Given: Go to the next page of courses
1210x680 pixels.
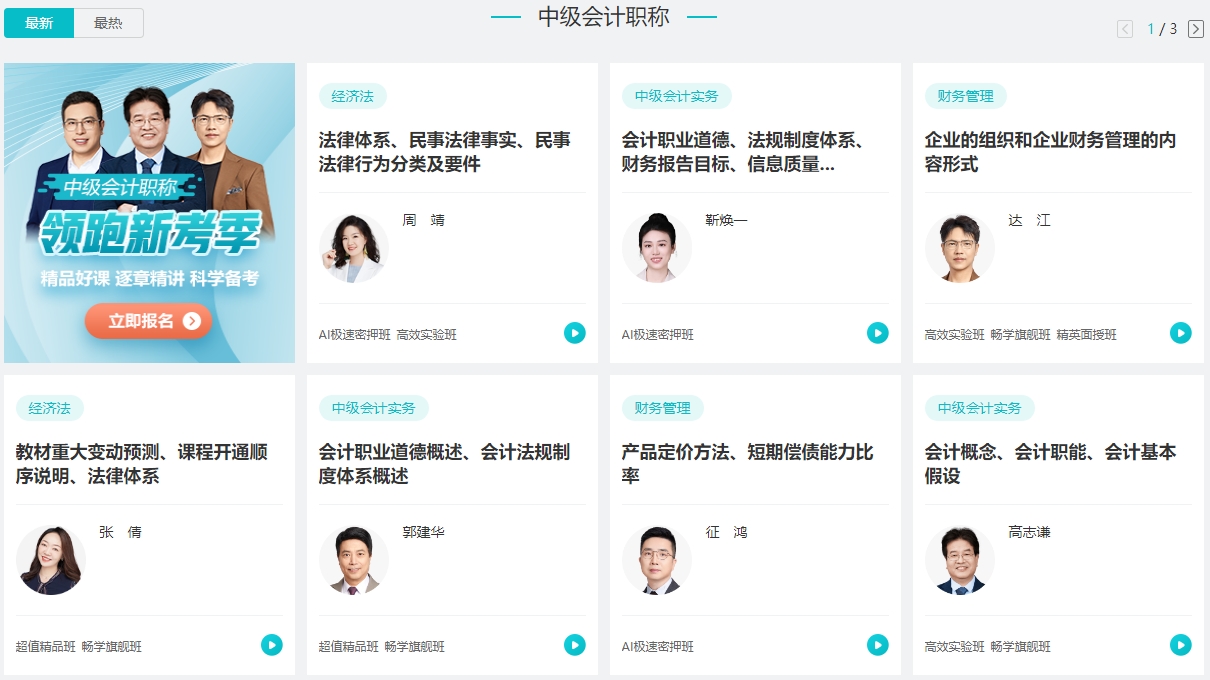Looking at the screenshot, I should coord(1196,30).
